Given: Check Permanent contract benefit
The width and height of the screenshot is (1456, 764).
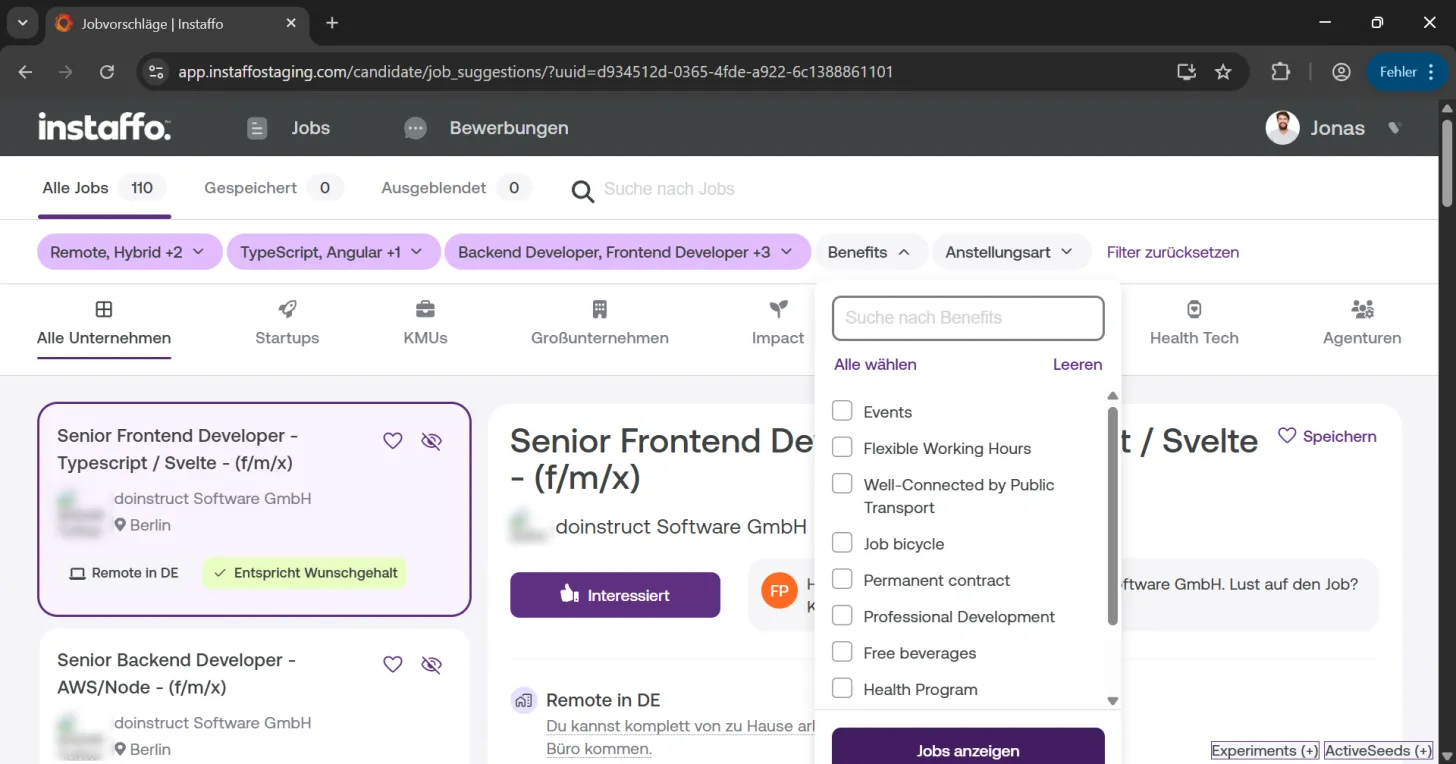Looking at the screenshot, I should click(x=842, y=580).
